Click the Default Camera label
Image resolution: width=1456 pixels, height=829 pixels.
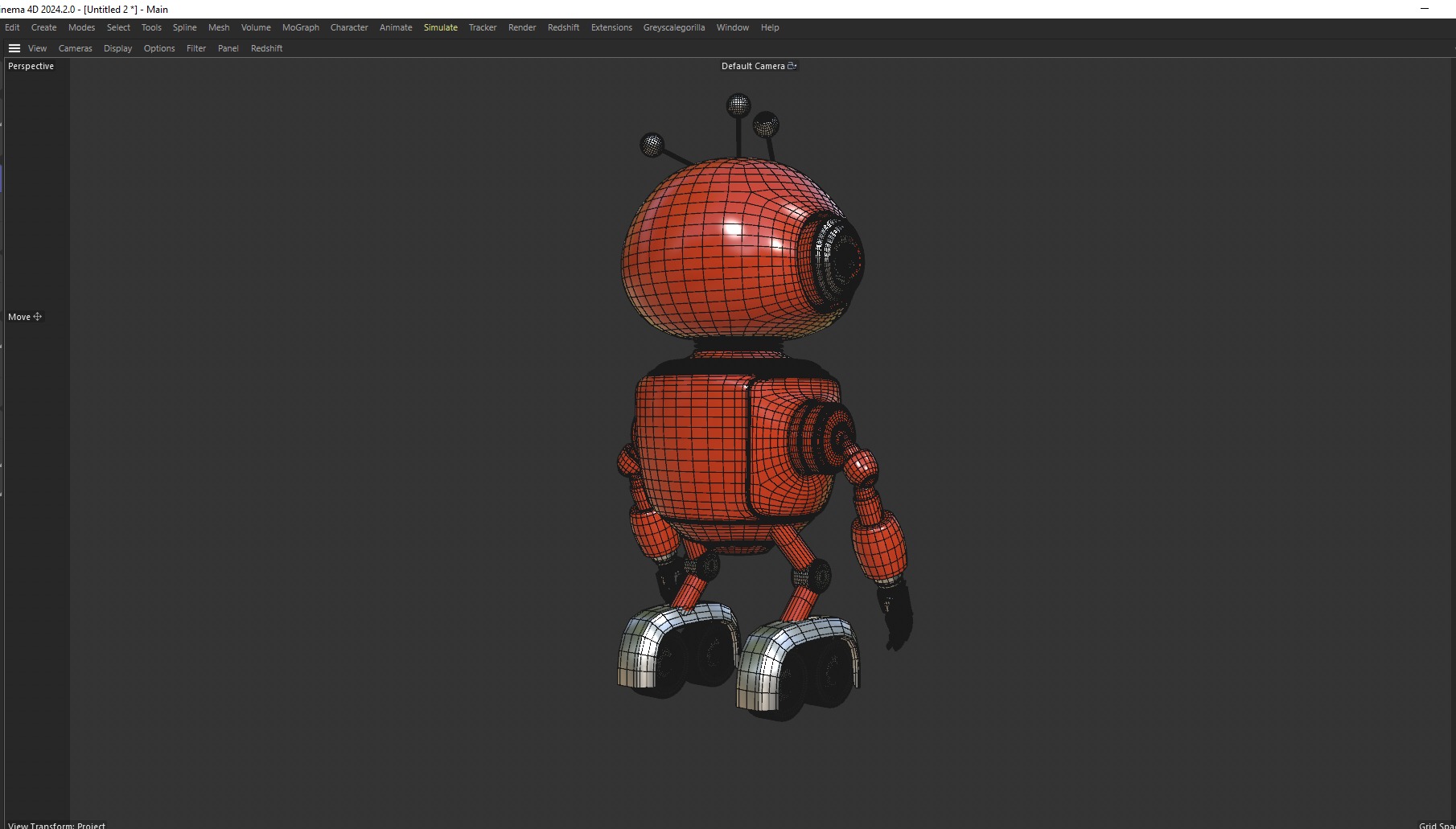pos(753,66)
